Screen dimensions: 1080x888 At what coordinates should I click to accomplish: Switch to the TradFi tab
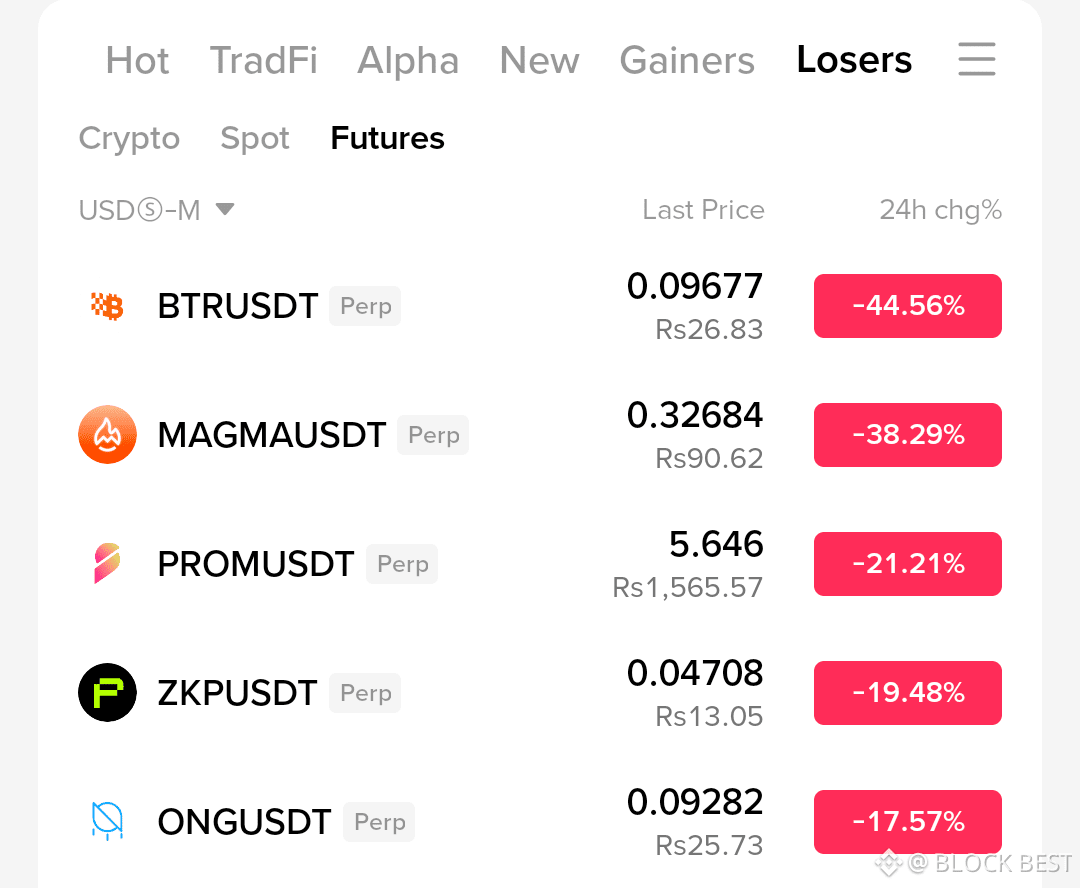click(x=263, y=61)
